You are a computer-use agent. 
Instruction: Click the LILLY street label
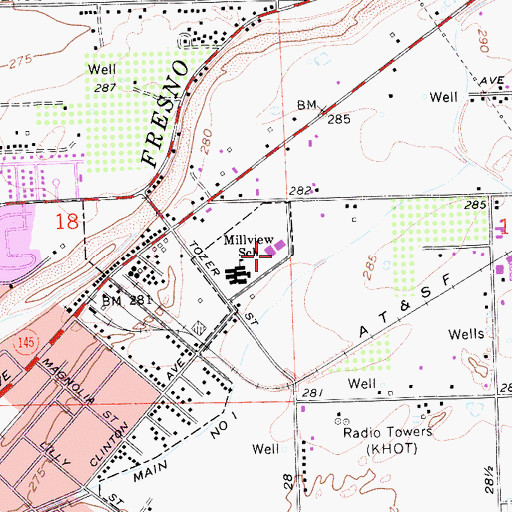[x=55, y=453]
